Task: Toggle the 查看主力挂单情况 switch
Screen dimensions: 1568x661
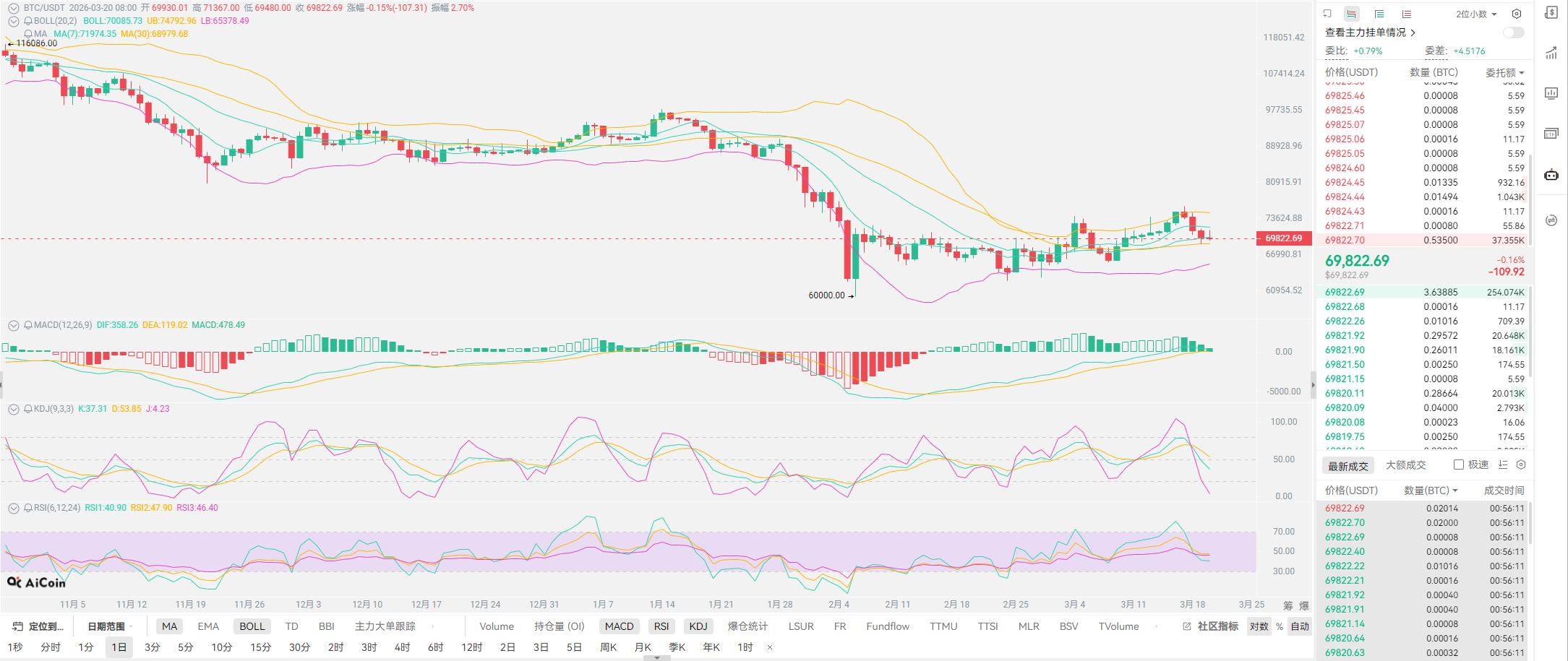Action: pos(1513,33)
